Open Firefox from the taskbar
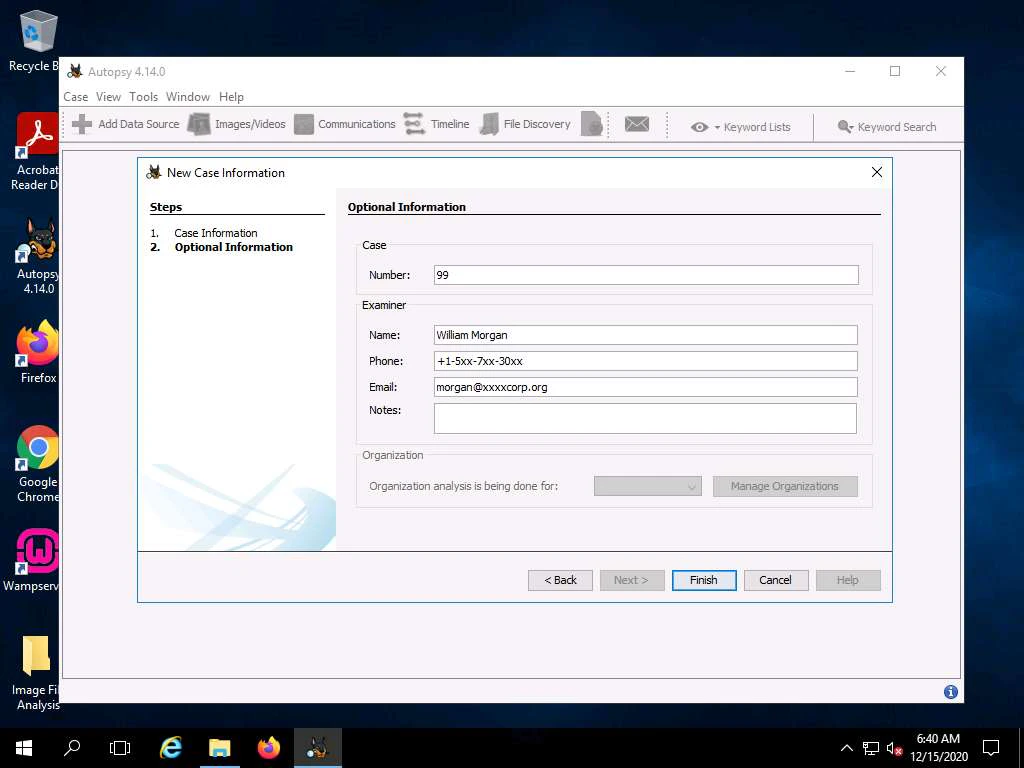This screenshot has width=1024, height=768. [268, 748]
